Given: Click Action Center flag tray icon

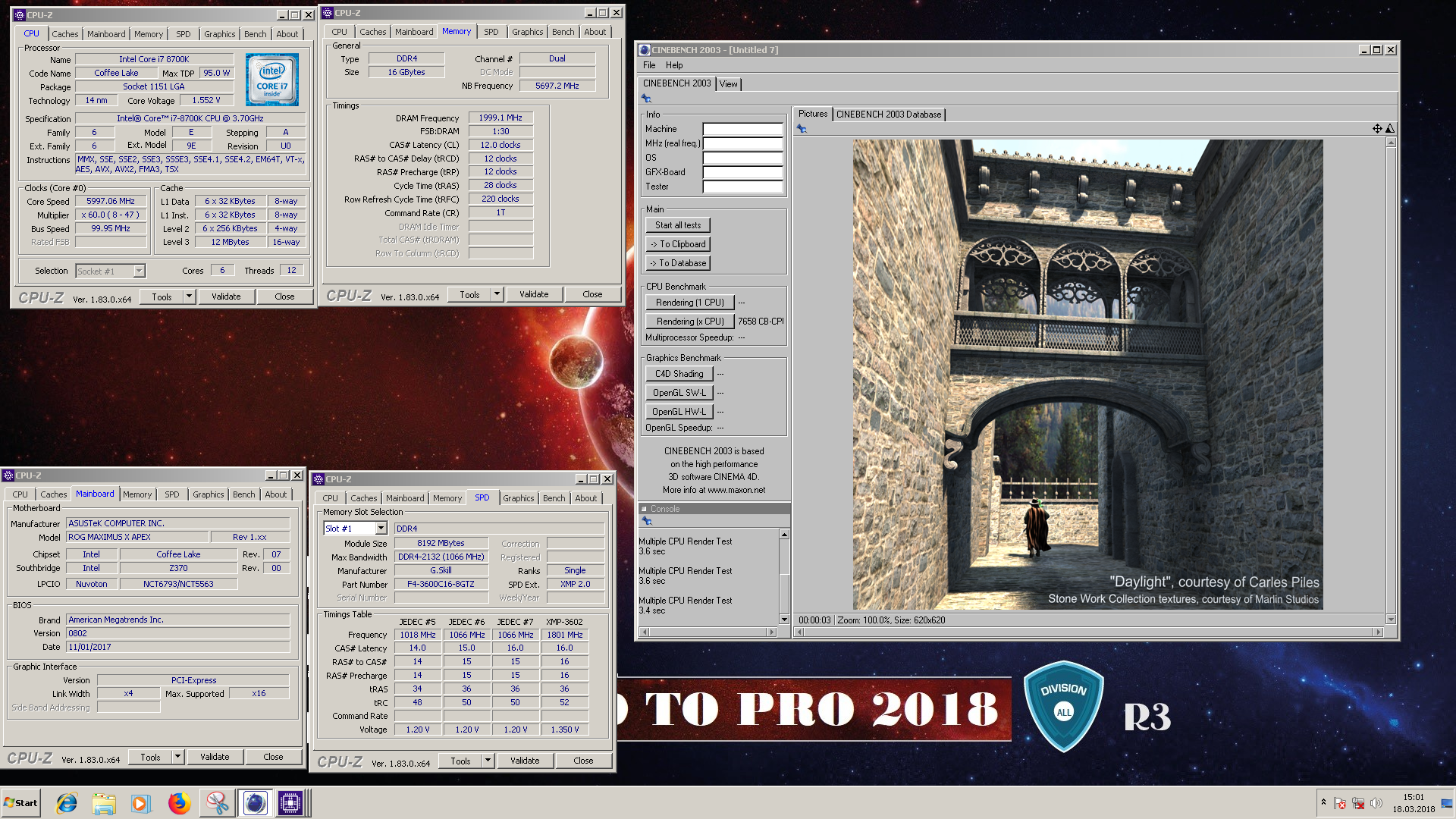Looking at the screenshot, I should 1340,803.
